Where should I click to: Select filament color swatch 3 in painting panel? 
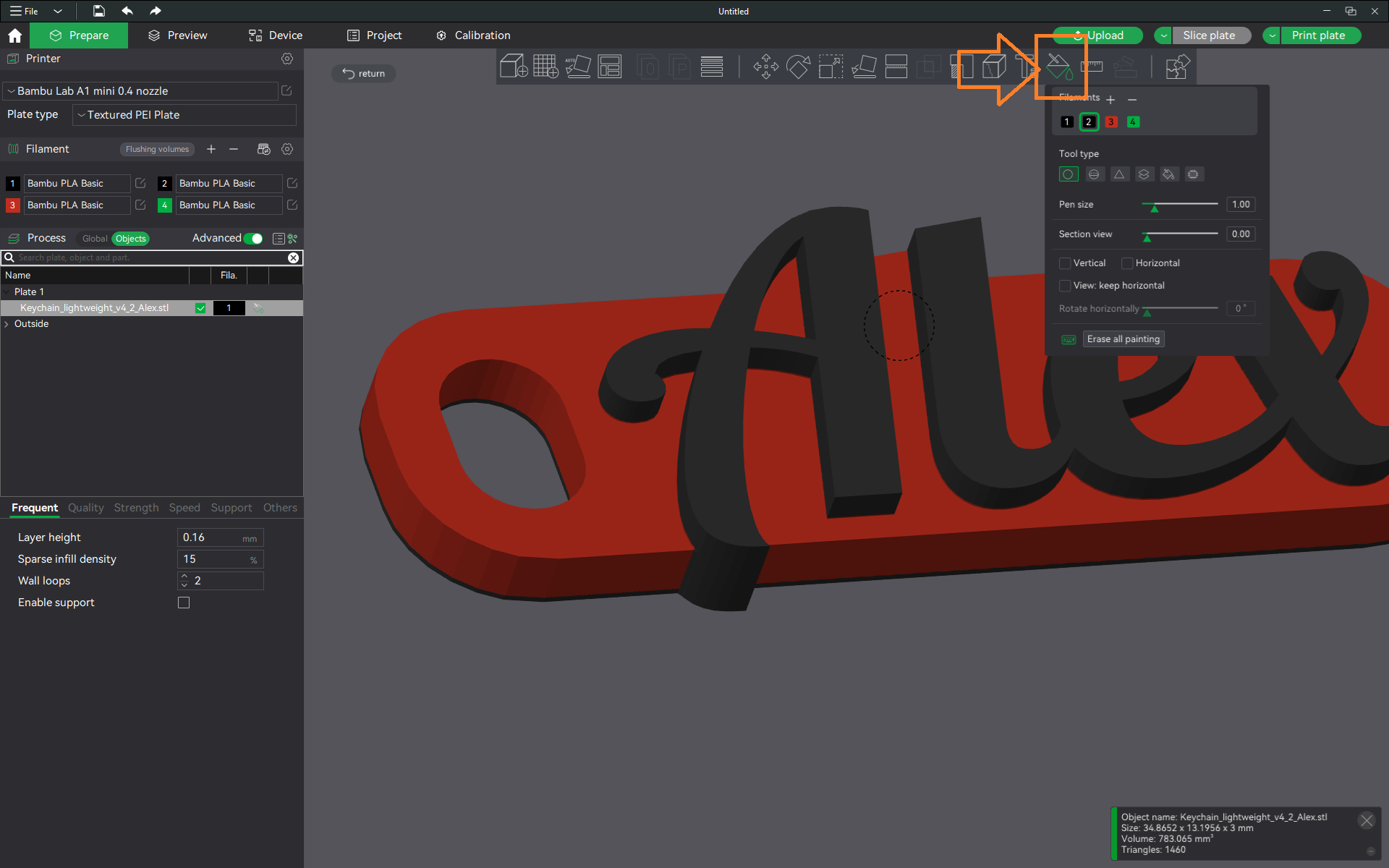(1111, 122)
